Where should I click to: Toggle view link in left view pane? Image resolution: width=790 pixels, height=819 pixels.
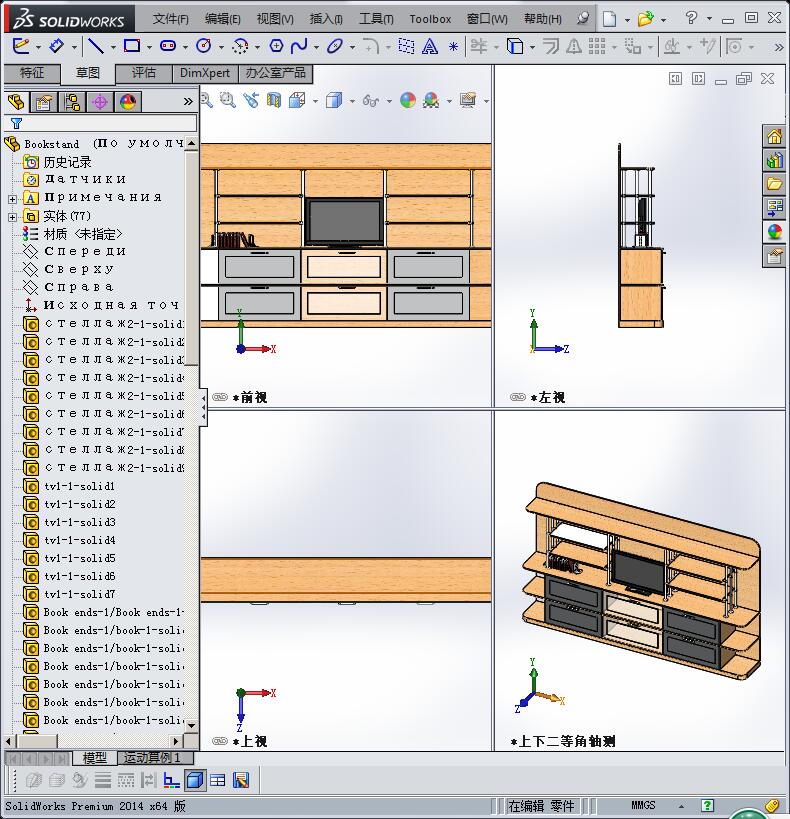coord(518,397)
